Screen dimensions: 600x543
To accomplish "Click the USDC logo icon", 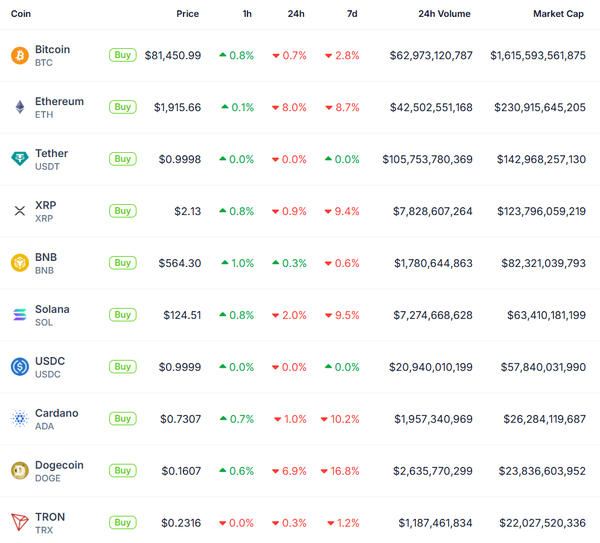I will pyautogui.click(x=19, y=367).
